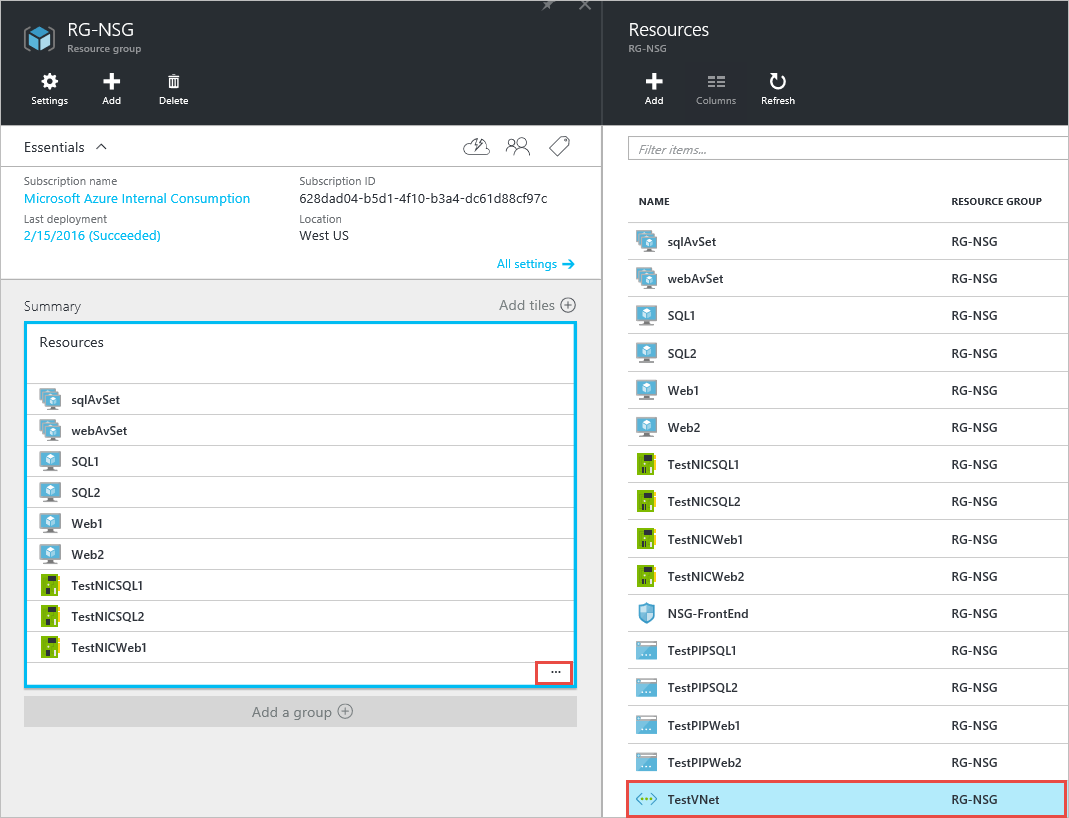Open All settings link
The height and width of the screenshot is (818, 1069).
coord(536,264)
